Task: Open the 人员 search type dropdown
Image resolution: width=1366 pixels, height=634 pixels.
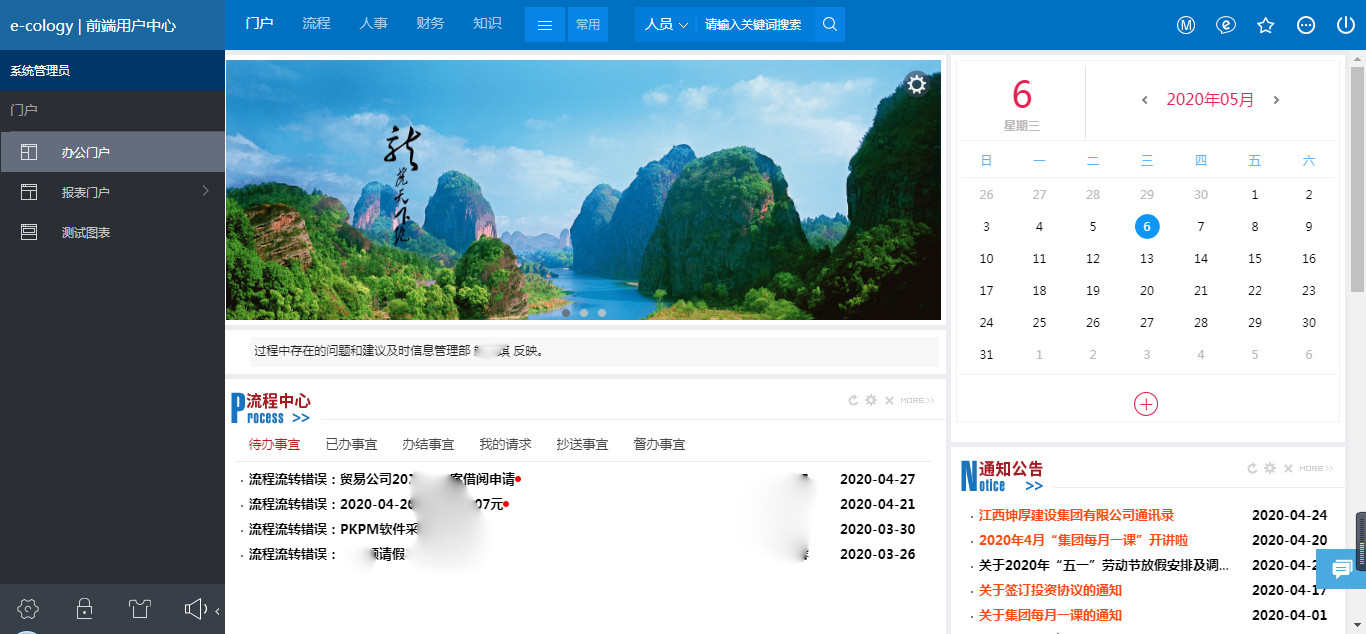Action: click(666, 25)
